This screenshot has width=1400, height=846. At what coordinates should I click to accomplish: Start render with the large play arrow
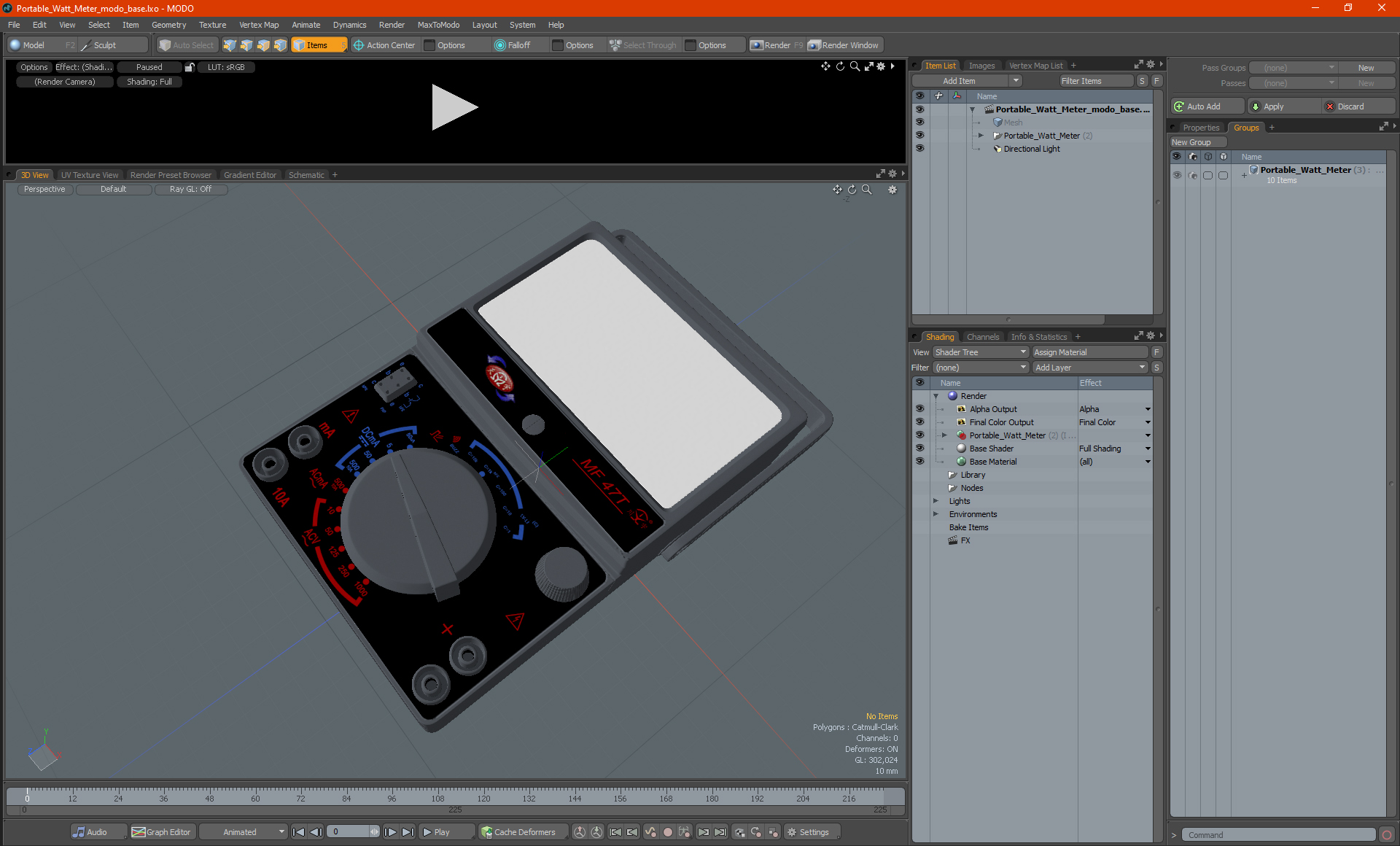point(454,107)
